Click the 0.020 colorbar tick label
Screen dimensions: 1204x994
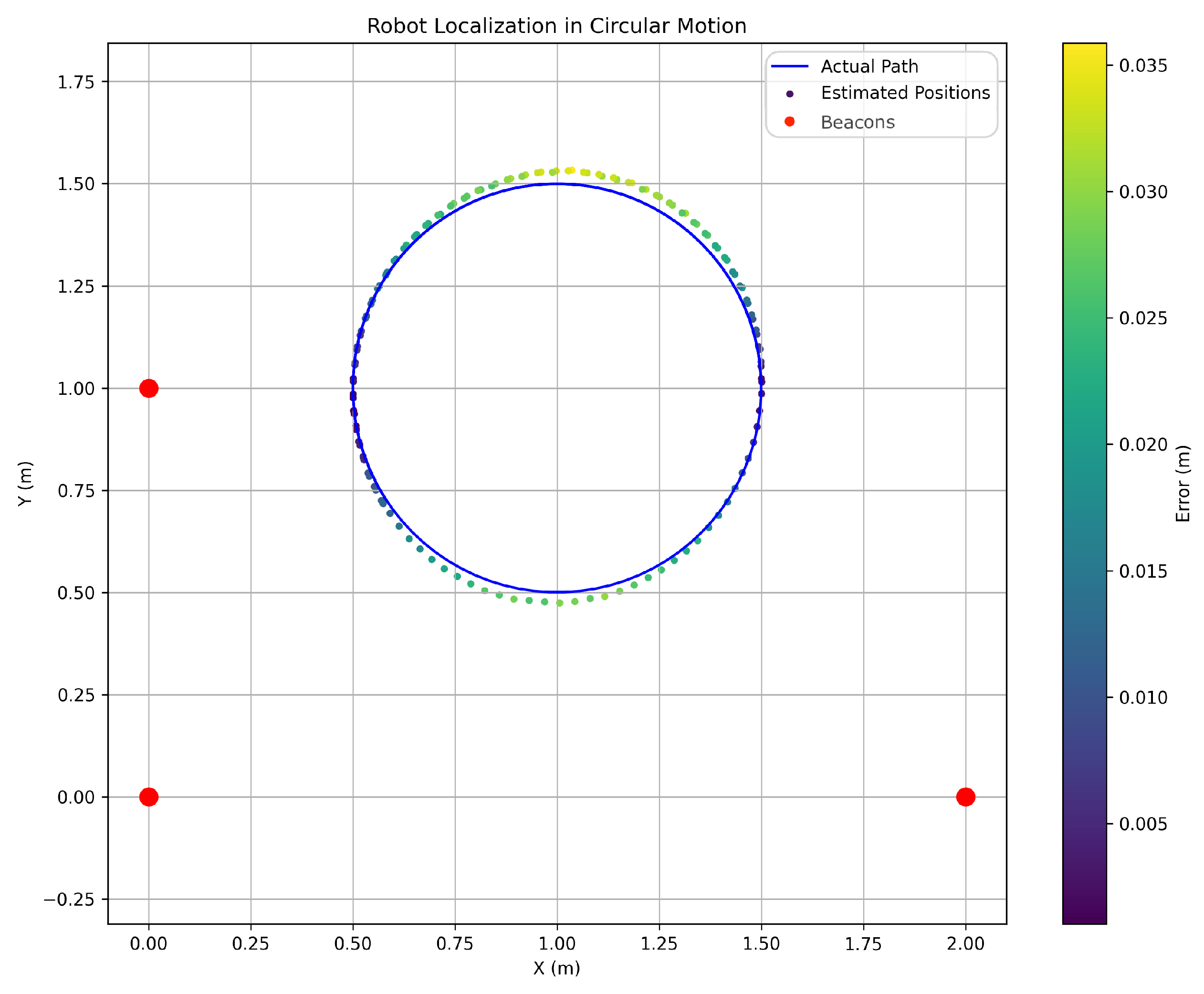click(x=1143, y=445)
